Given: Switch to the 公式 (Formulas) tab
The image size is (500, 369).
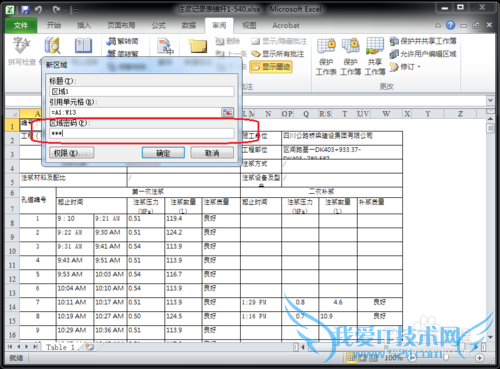Looking at the screenshot, I should point(159,25).
